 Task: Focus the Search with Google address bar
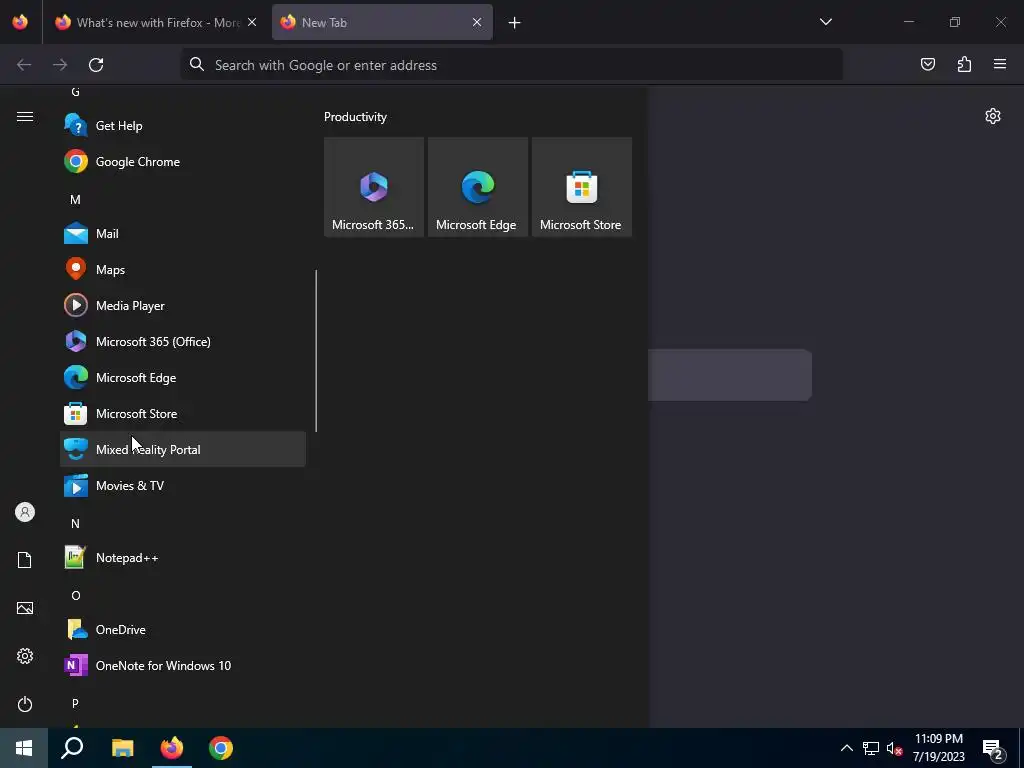tap(511, 65)
